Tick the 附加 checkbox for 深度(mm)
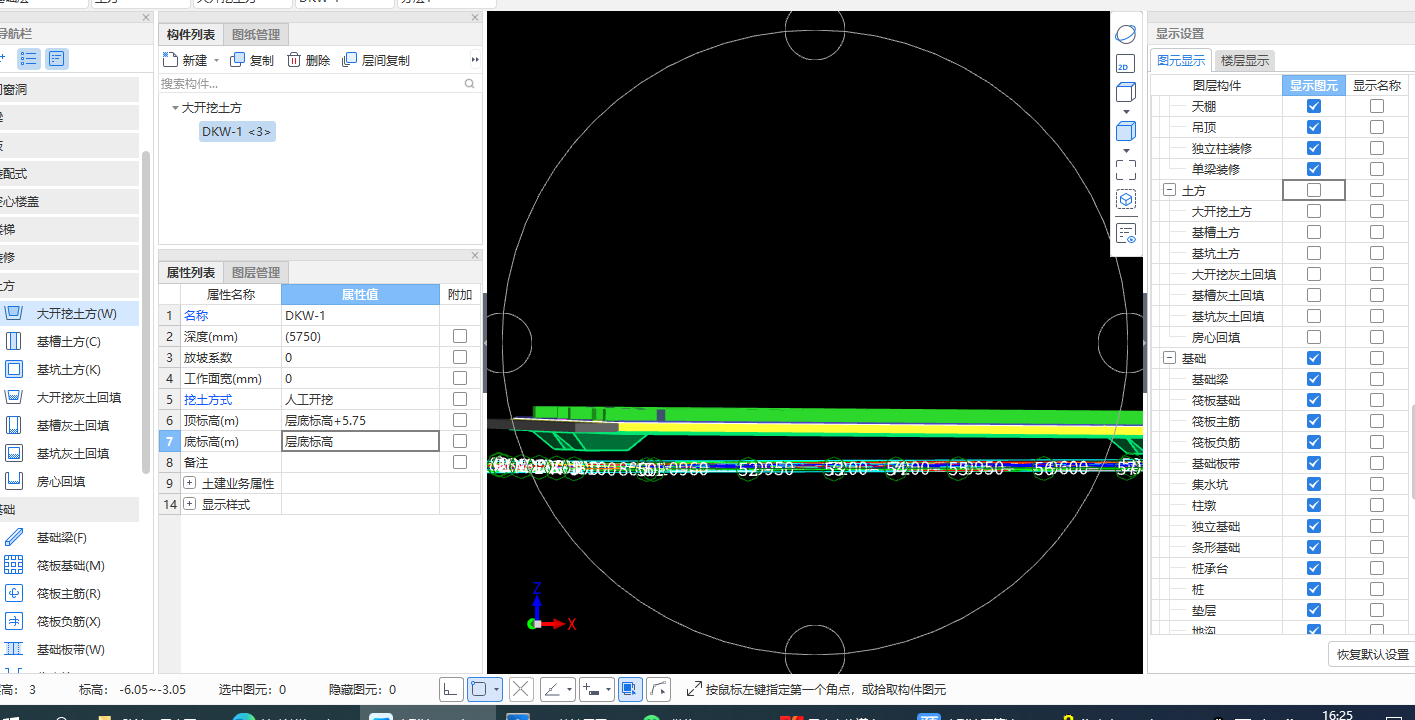The width and height of the screenshot is (1415, 720). pyautogui.click(x=460, y=336)
